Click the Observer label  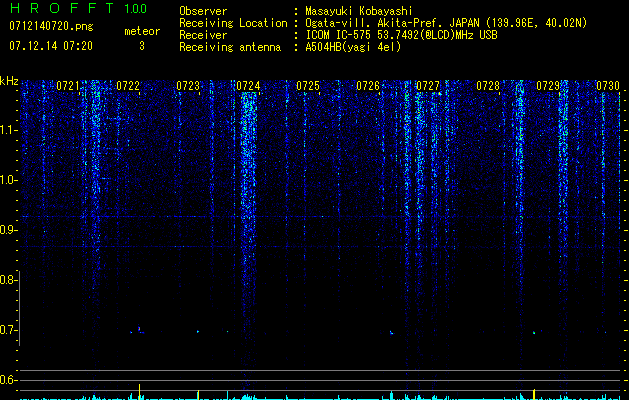pyautogui.click(x=203, y=11)
